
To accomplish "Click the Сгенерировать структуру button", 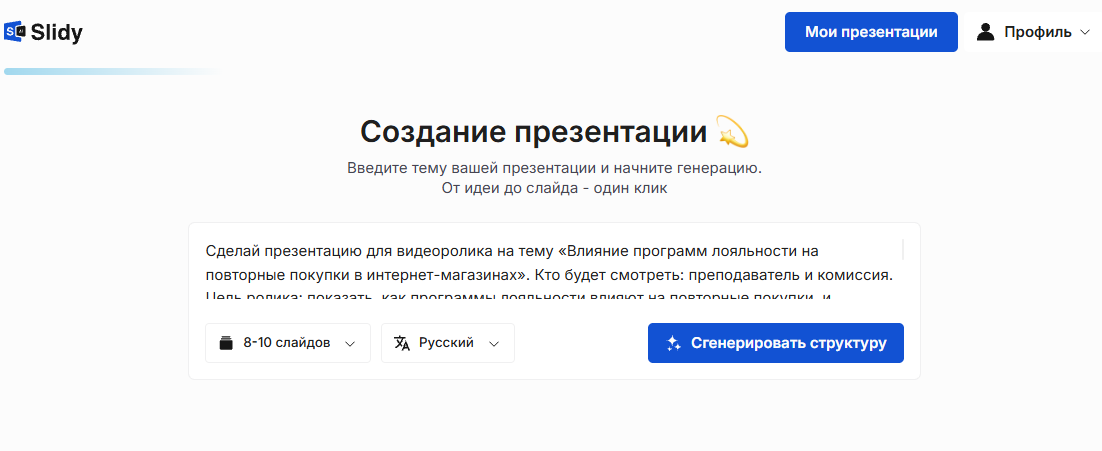I will click(x=775, y=343).
